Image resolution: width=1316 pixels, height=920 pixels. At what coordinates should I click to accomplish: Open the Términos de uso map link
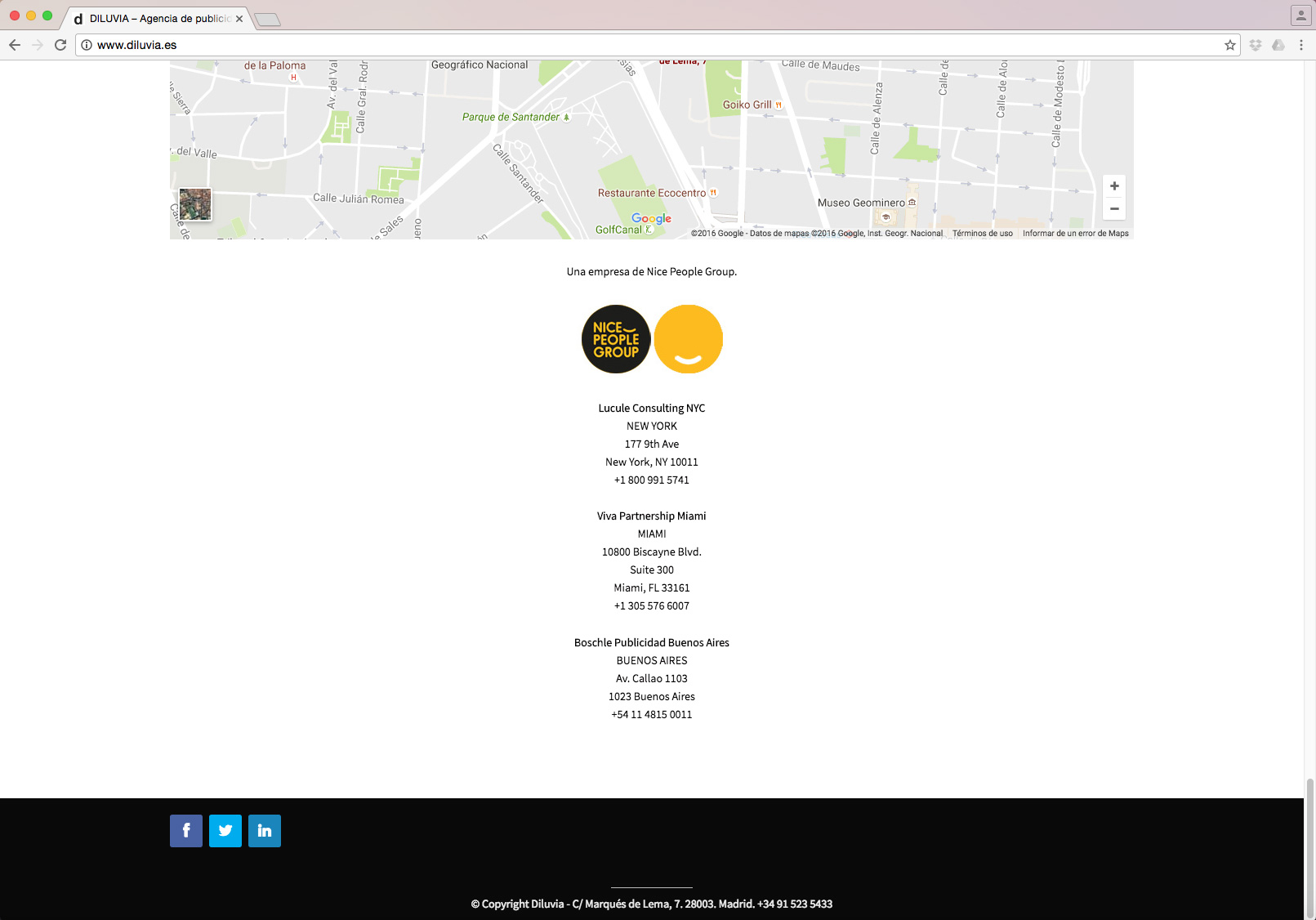pos(982,234)
